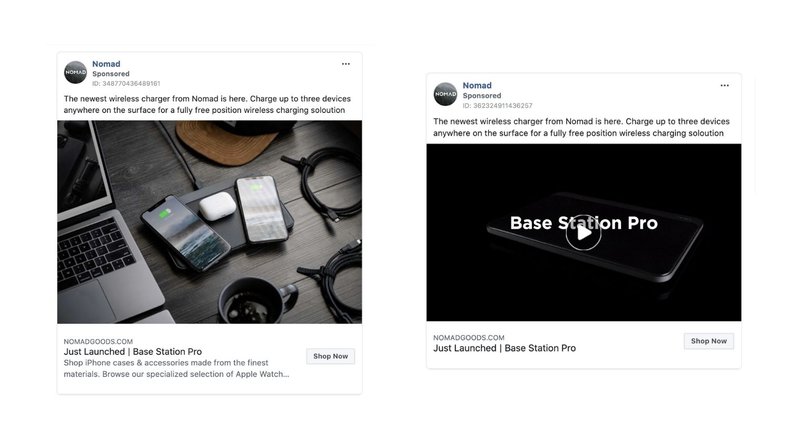This screenshot has height=441, width=800.
Task: Click the ID number on the image ad
Action: 126,83
